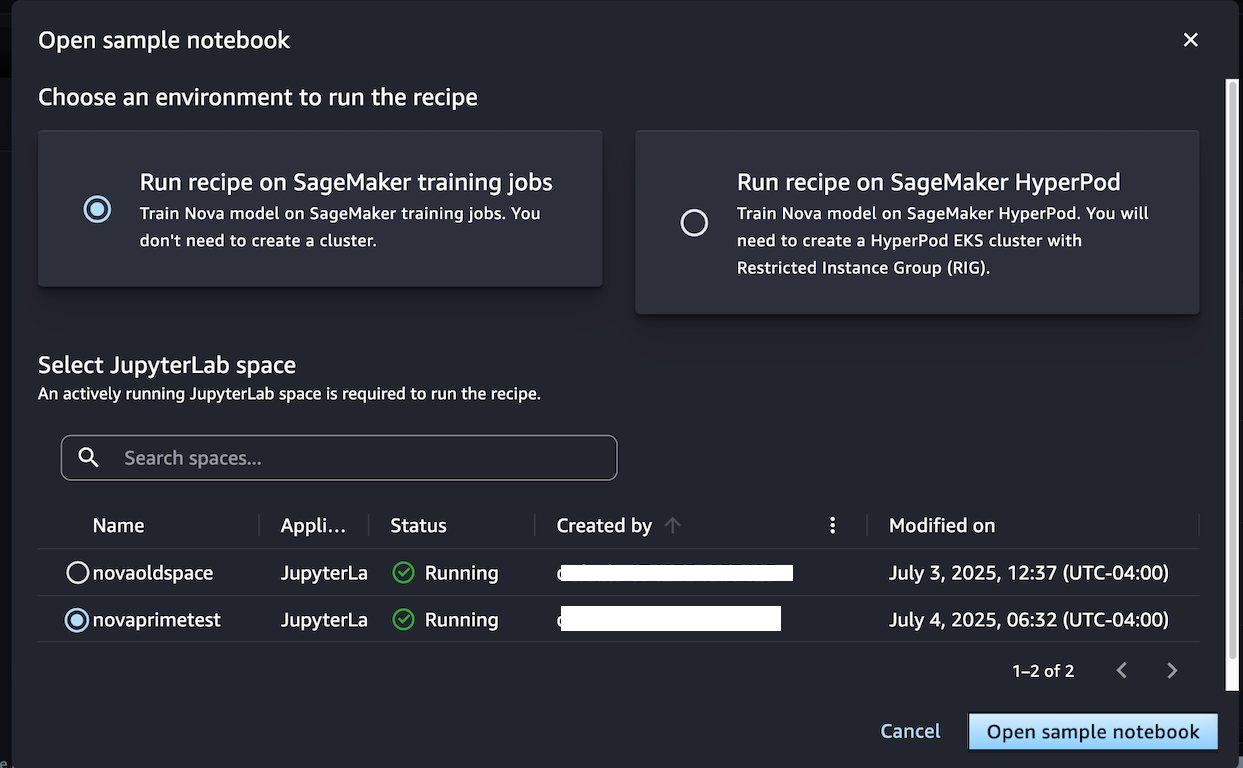Viewport: 1243px width, 768px height.
Task: Click the Application column header
Action: point(313,525)
